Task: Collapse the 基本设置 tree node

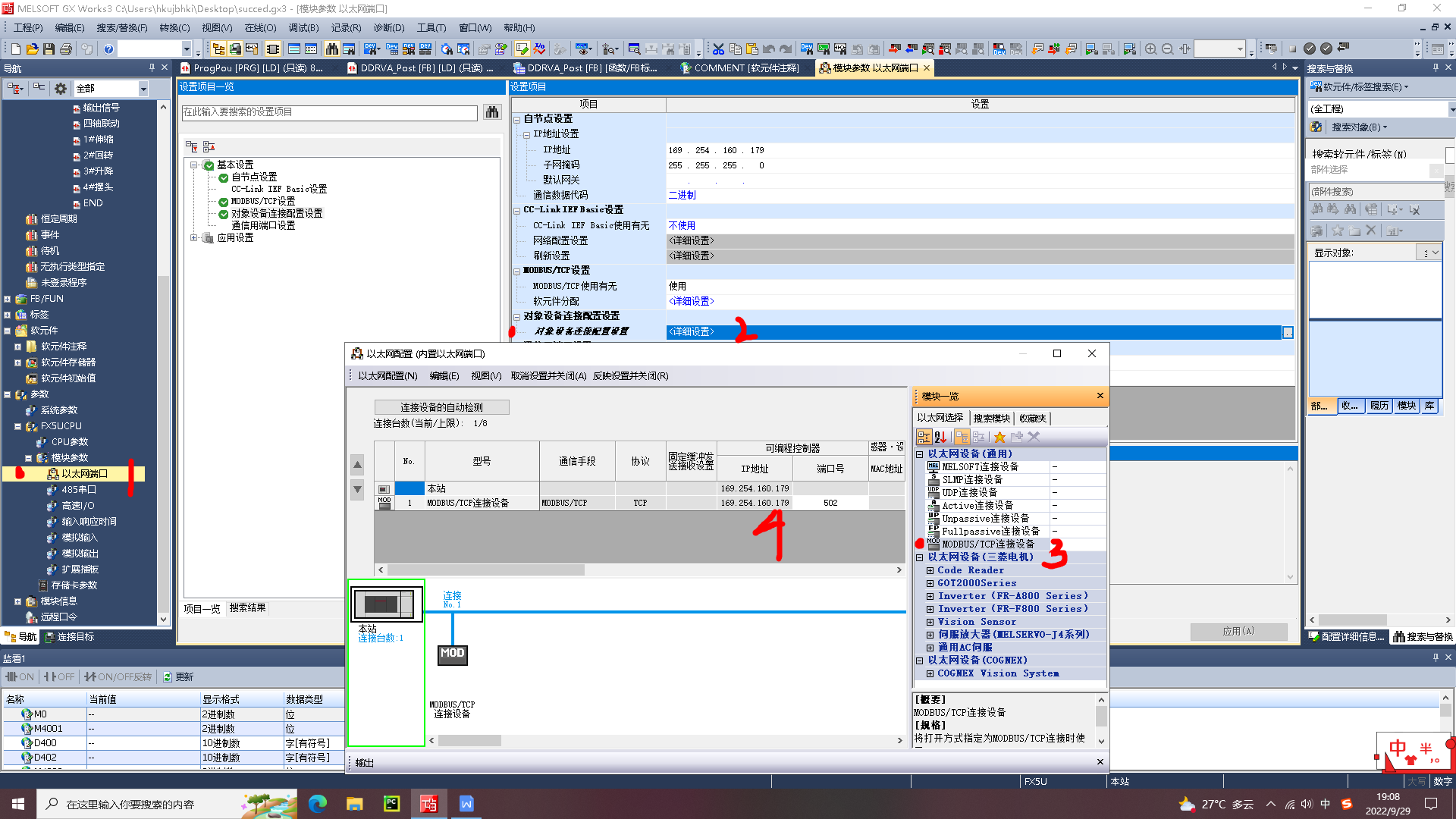Action: (x=194, y=165)
